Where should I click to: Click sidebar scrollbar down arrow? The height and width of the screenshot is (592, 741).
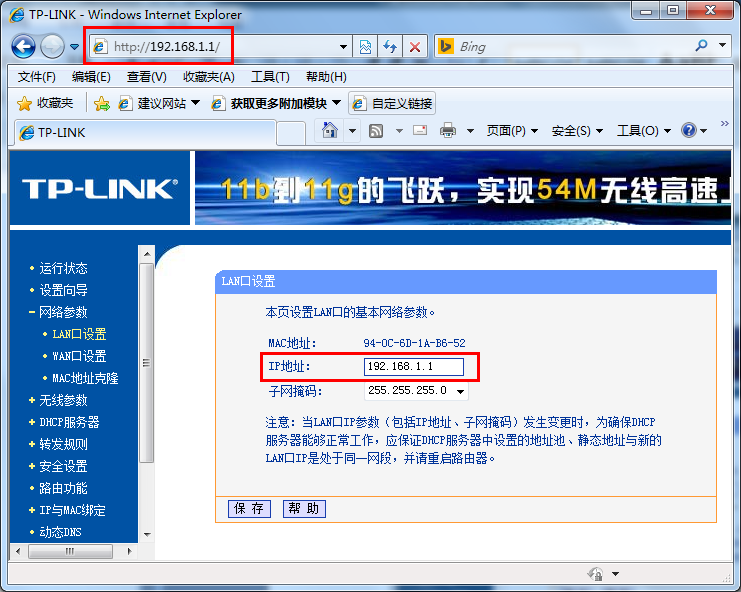(x=147, y=535)
